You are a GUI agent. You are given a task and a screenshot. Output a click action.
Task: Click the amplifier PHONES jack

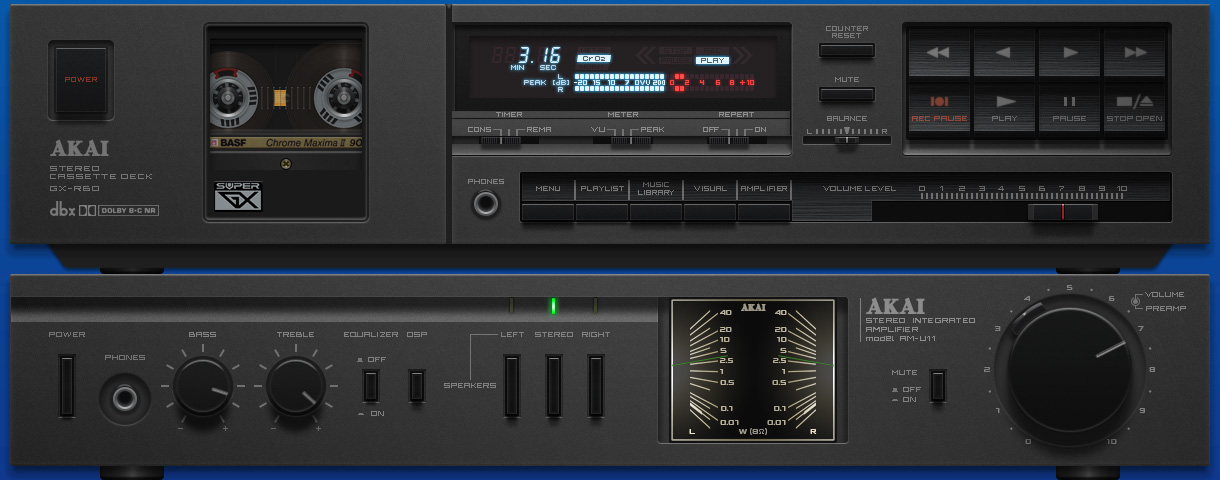coord(125,398)
